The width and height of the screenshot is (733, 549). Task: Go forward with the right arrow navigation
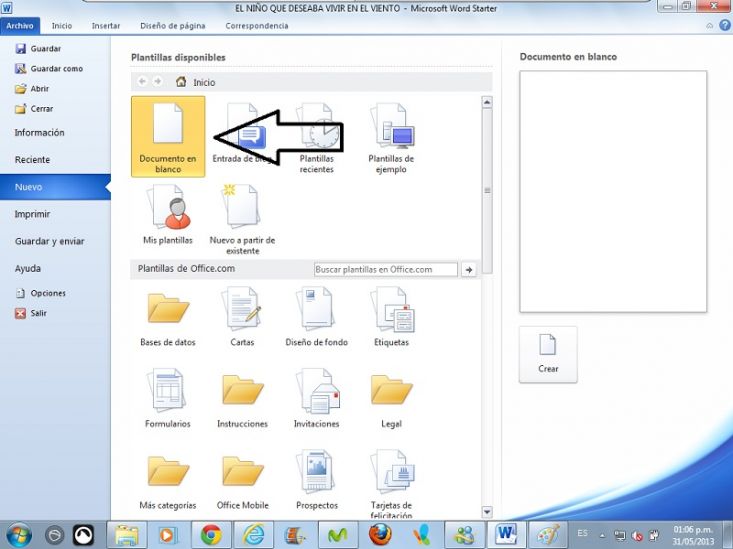[158, 81]
